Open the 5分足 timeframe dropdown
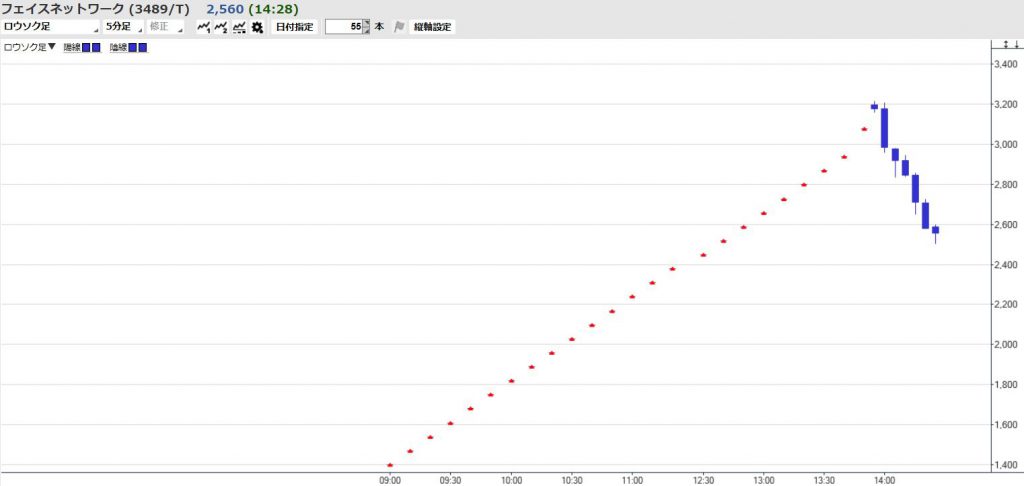This screenshot has width=1024, height=486. pyautogui.click(x=123, y=27)
